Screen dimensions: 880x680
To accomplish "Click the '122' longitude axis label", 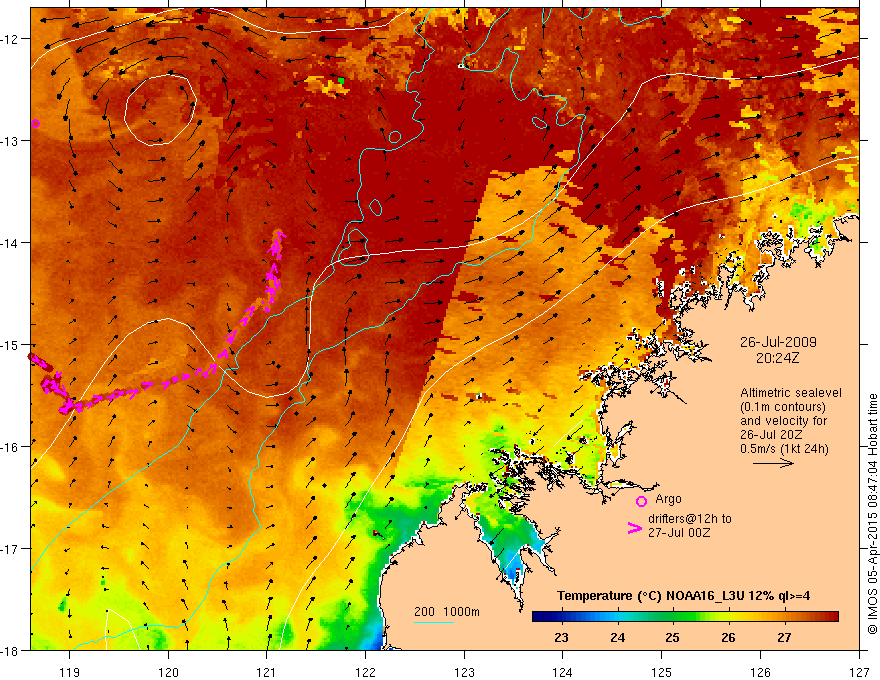I will [365, 672].
